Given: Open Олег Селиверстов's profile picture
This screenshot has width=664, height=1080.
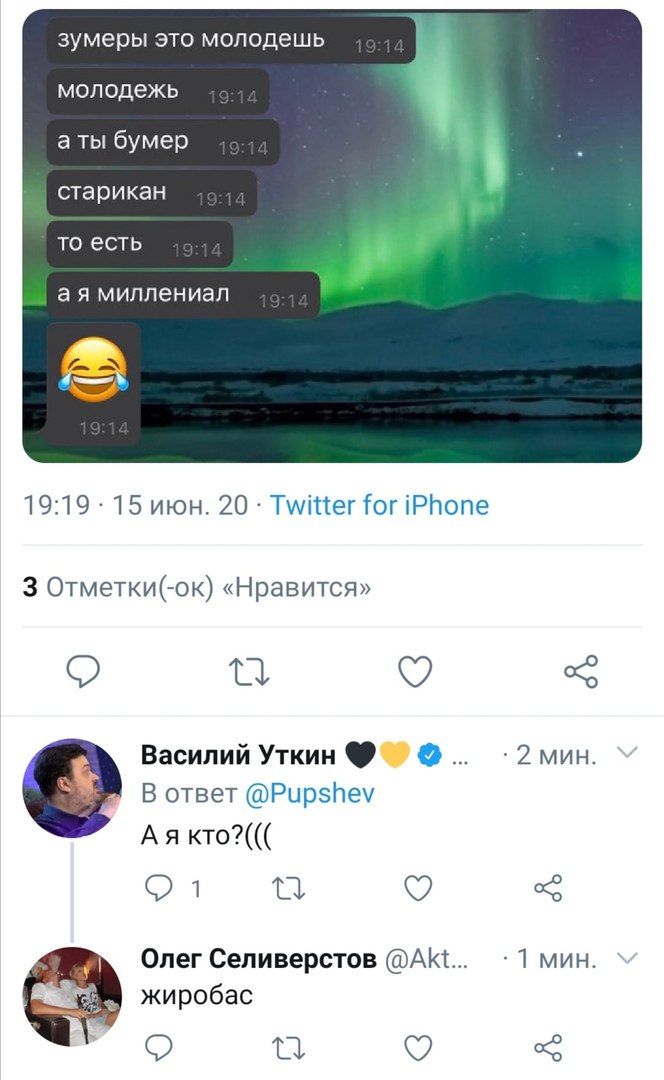Looking at the screenshot, I should [72, 995].
